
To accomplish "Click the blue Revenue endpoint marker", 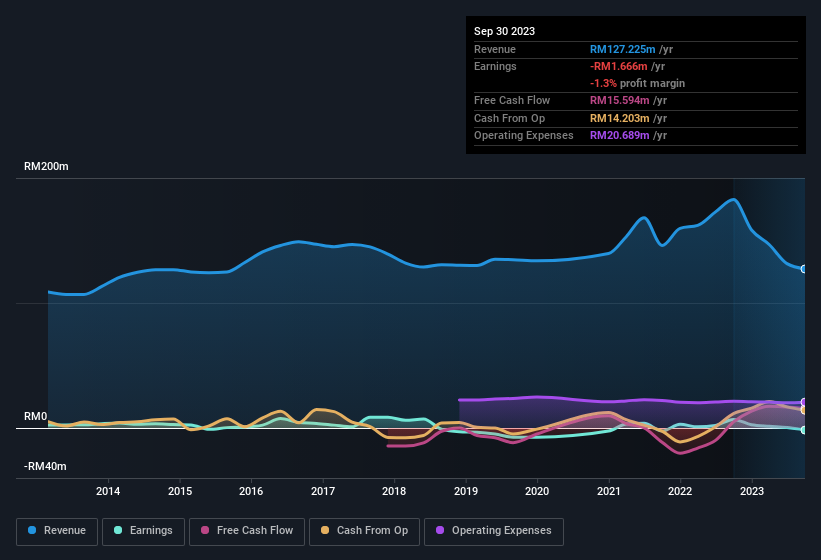I will coord(804,269).
